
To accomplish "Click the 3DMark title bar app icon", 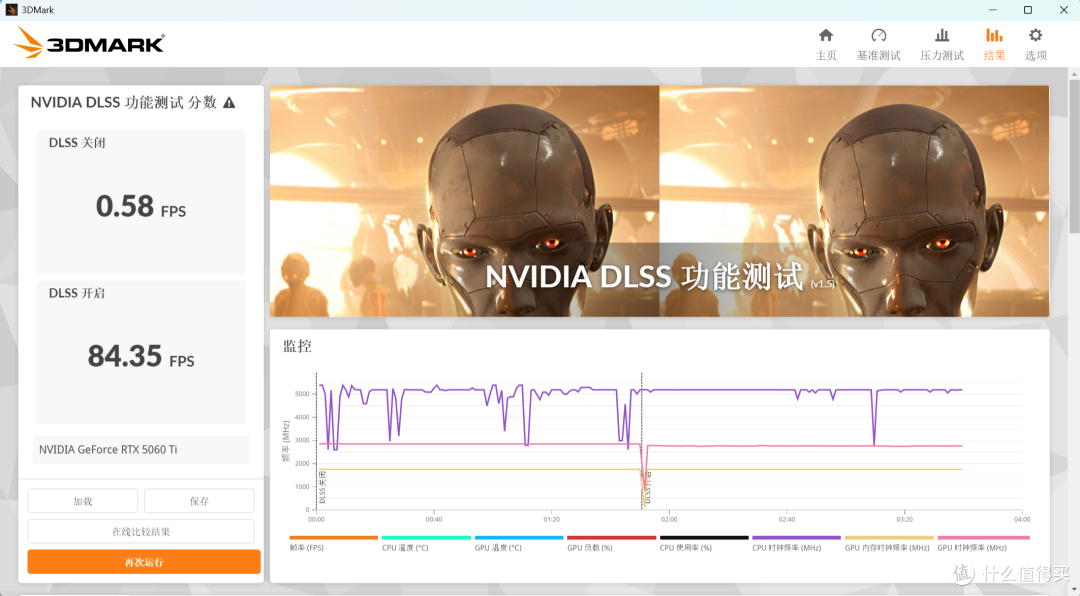I will tap(11, 10).
